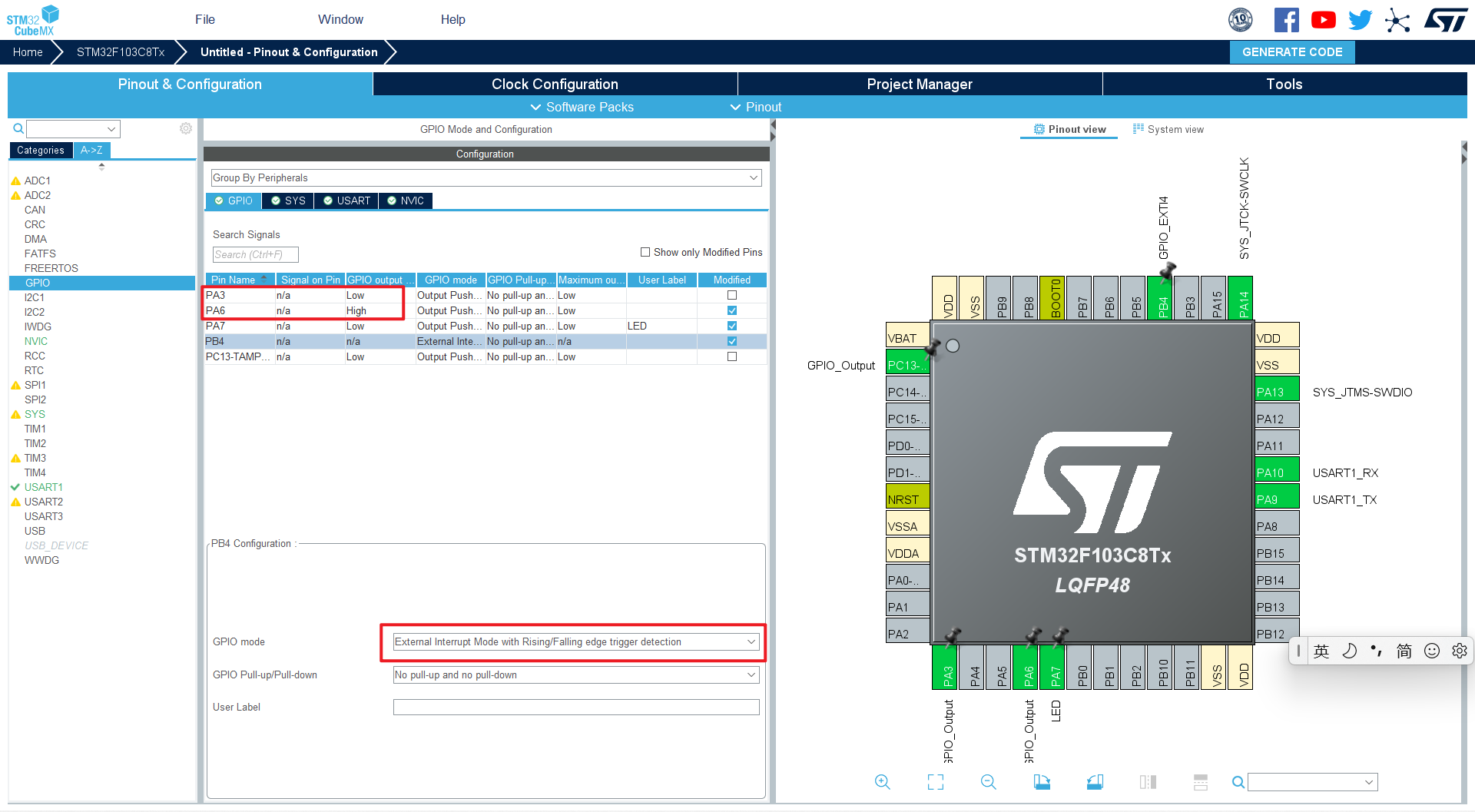Click the STM32F103C8Tx breadcrumb
The image size is (1475, 812).
pos(121,52)
